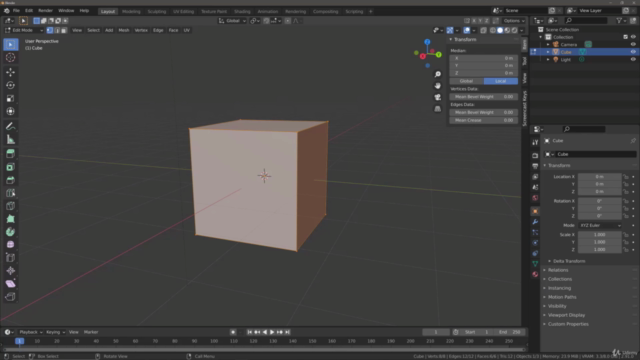Switch median to Global

tap(467, 81)
